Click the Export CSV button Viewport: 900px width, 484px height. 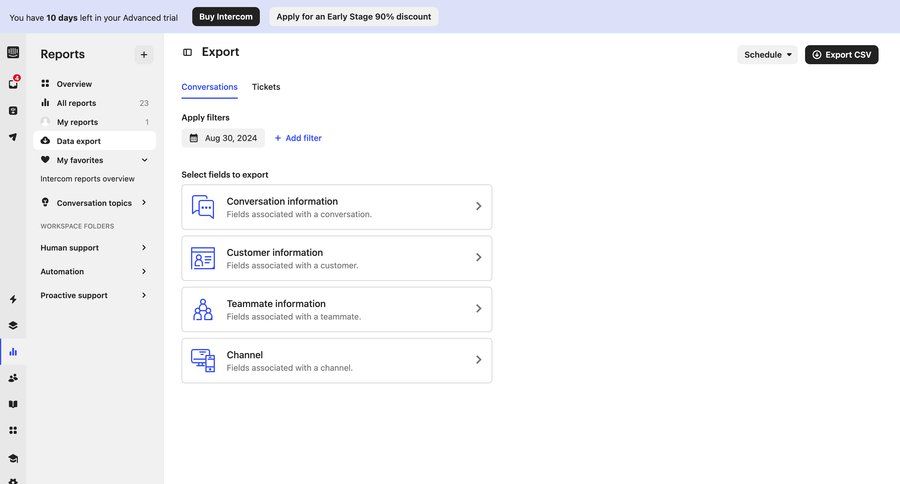[x=841, y=55]
